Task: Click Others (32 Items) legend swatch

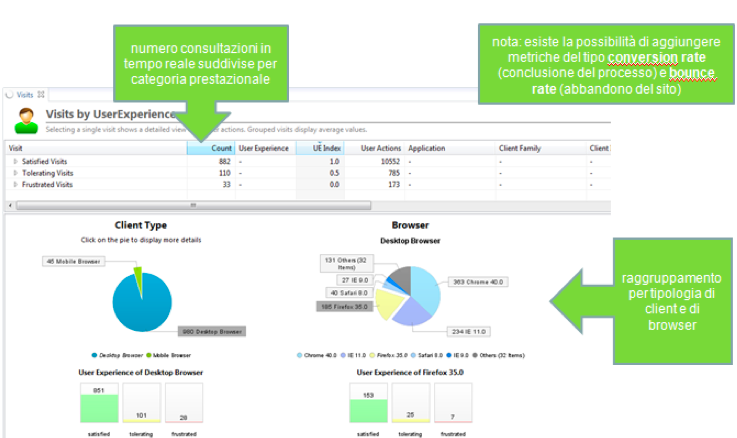Action: coord(475,355)
